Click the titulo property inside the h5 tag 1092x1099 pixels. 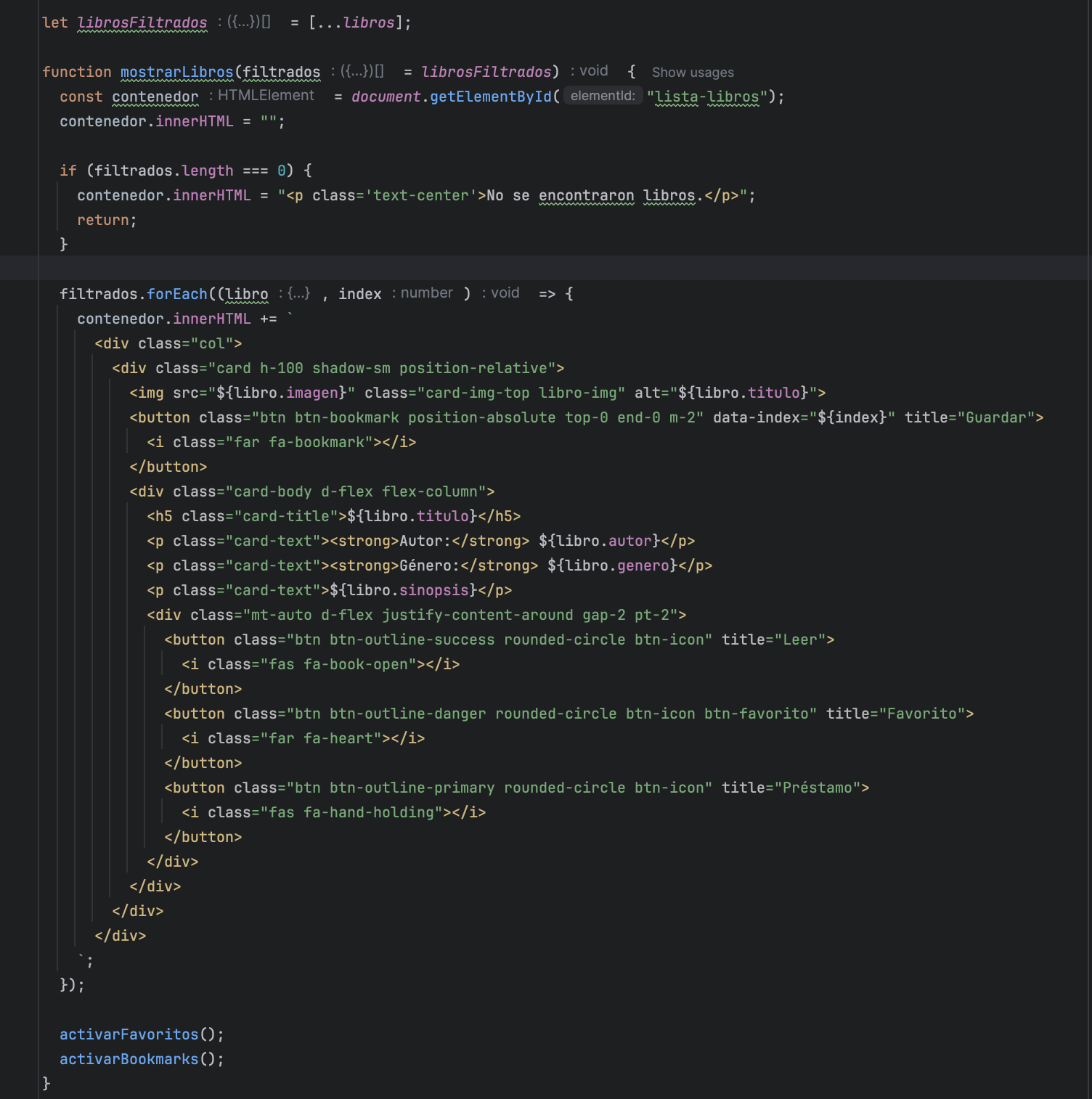coord(443,516)
